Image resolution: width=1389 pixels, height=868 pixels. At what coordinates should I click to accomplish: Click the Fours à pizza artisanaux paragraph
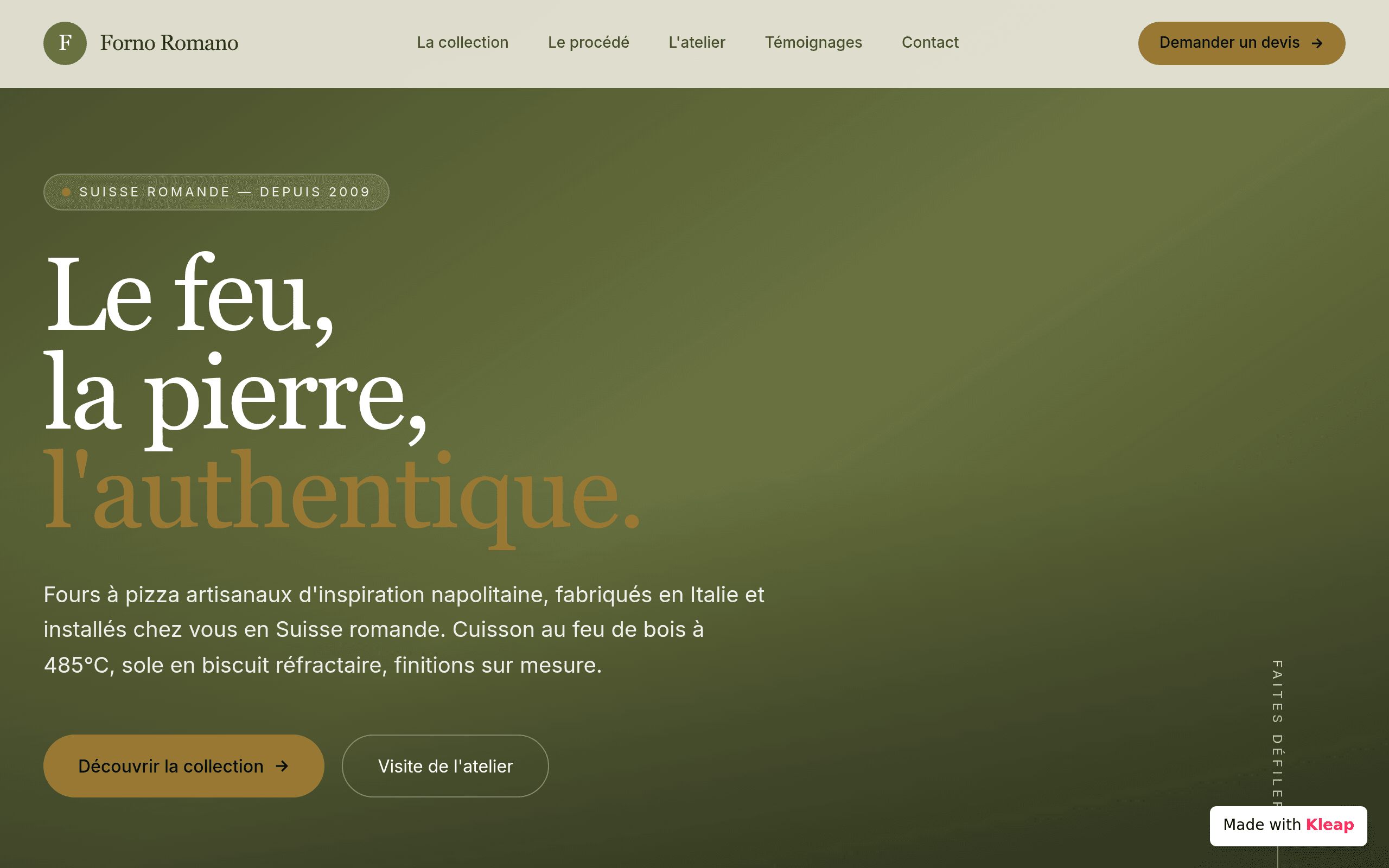[x=404, y=630]
